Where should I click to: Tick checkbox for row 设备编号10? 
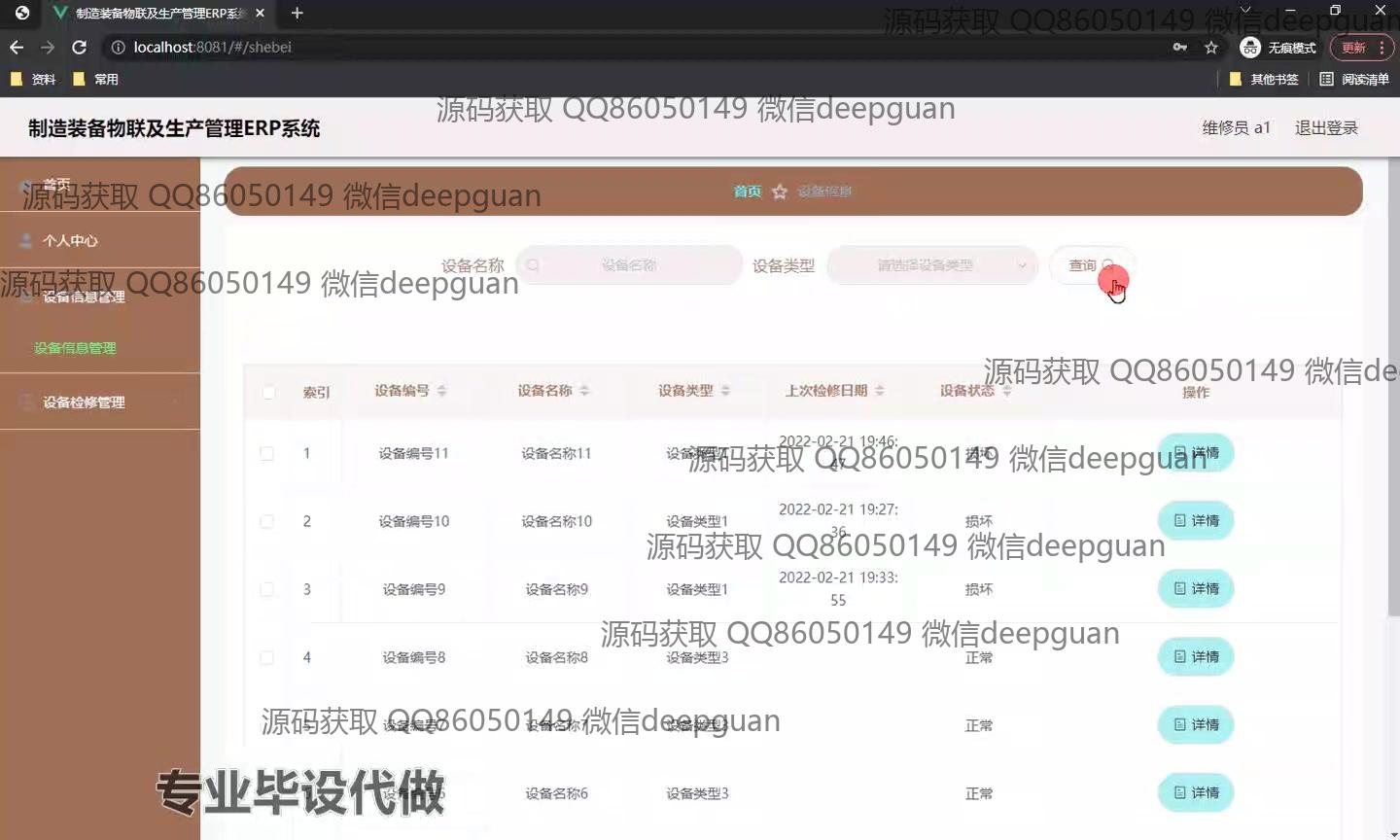[266, 521]
